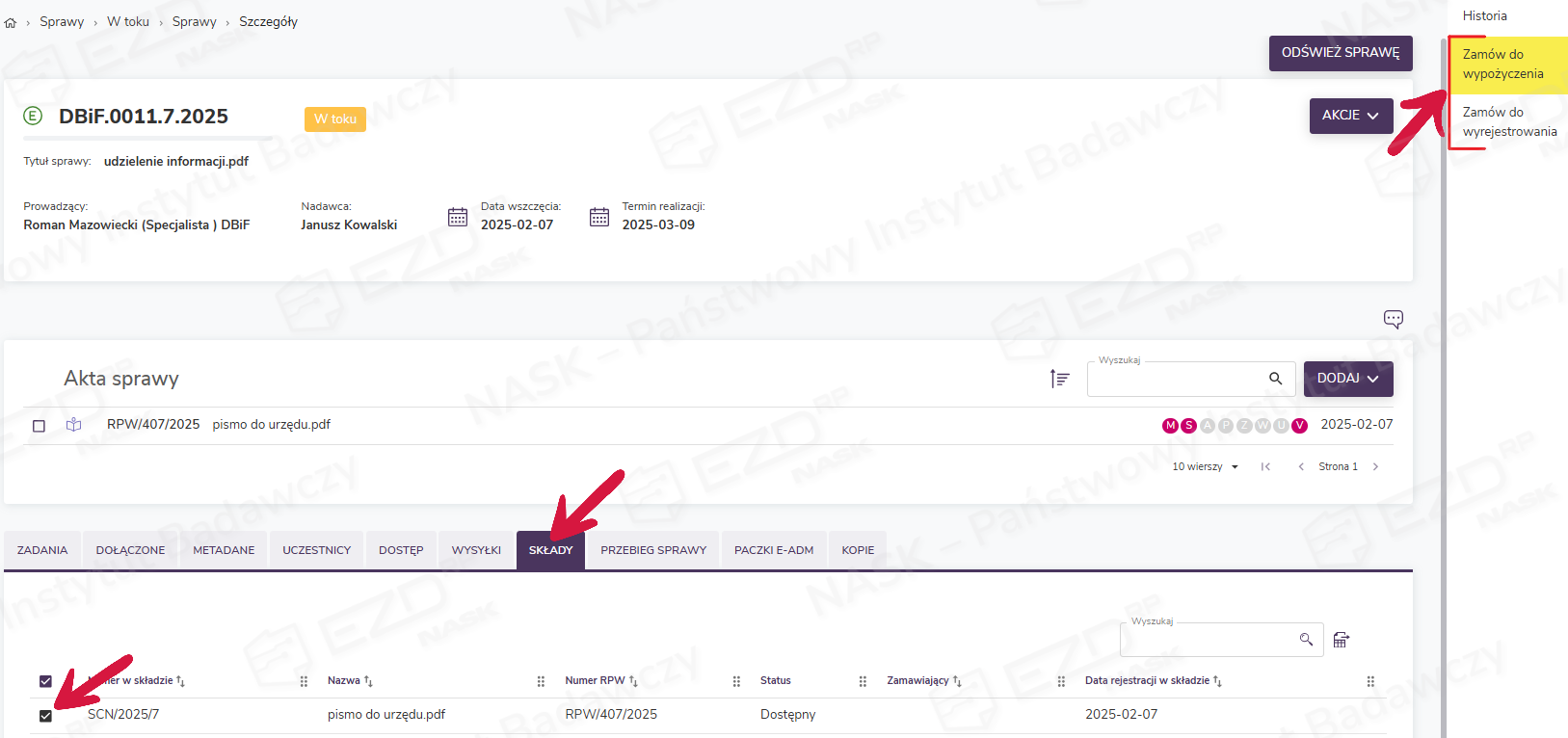1568x738 pixels.
Task: Click the home icon in breadcrumb
Action: tap(11, 22)
